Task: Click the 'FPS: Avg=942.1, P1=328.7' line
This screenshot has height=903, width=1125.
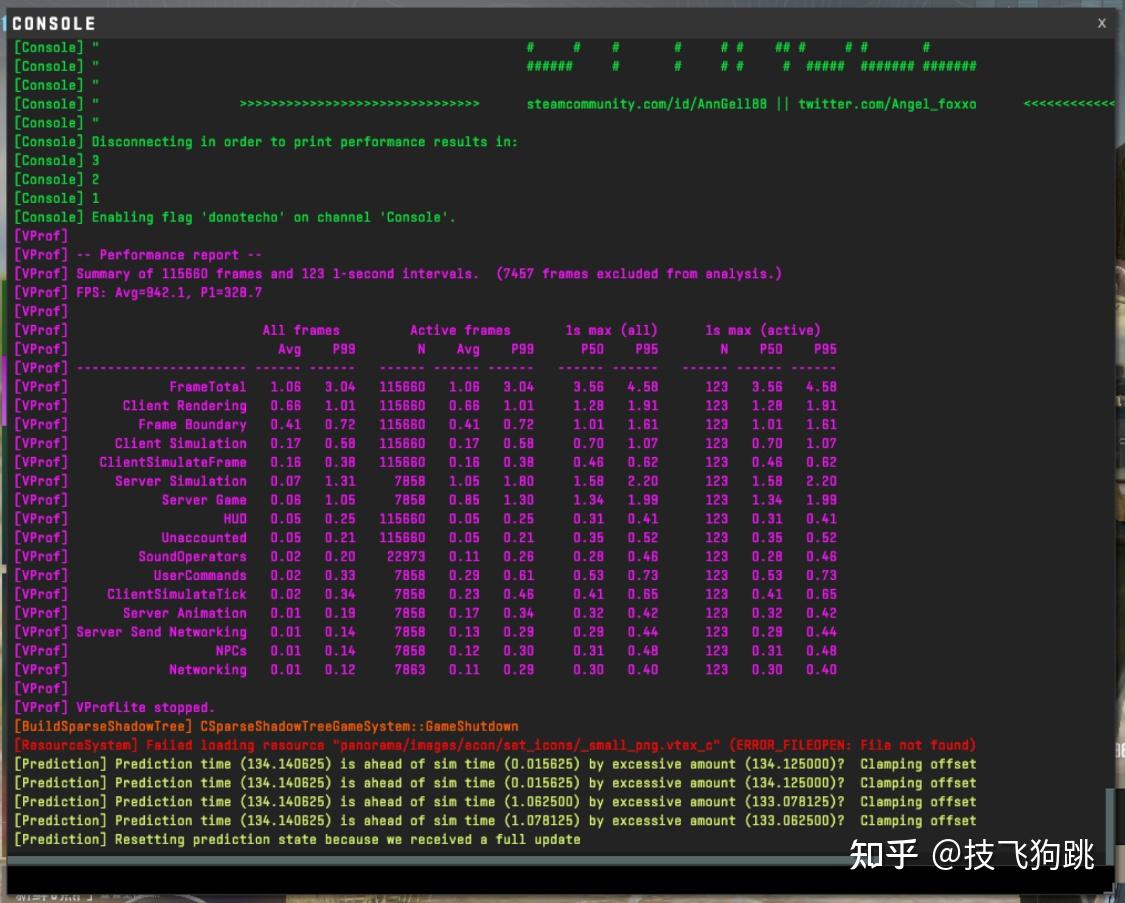Action: [138, 292]
